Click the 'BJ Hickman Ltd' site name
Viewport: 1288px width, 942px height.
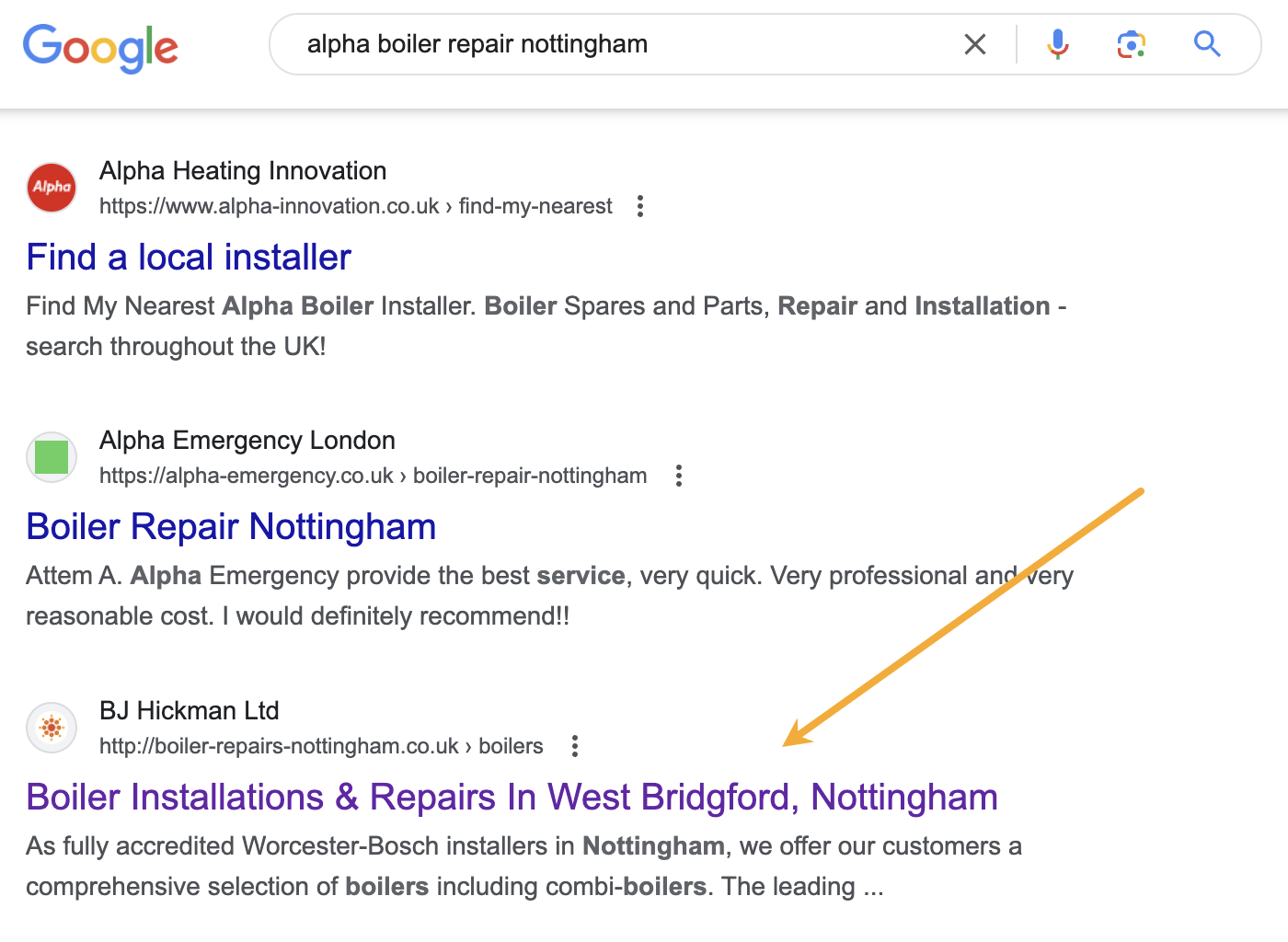click(x=190, y=710)
